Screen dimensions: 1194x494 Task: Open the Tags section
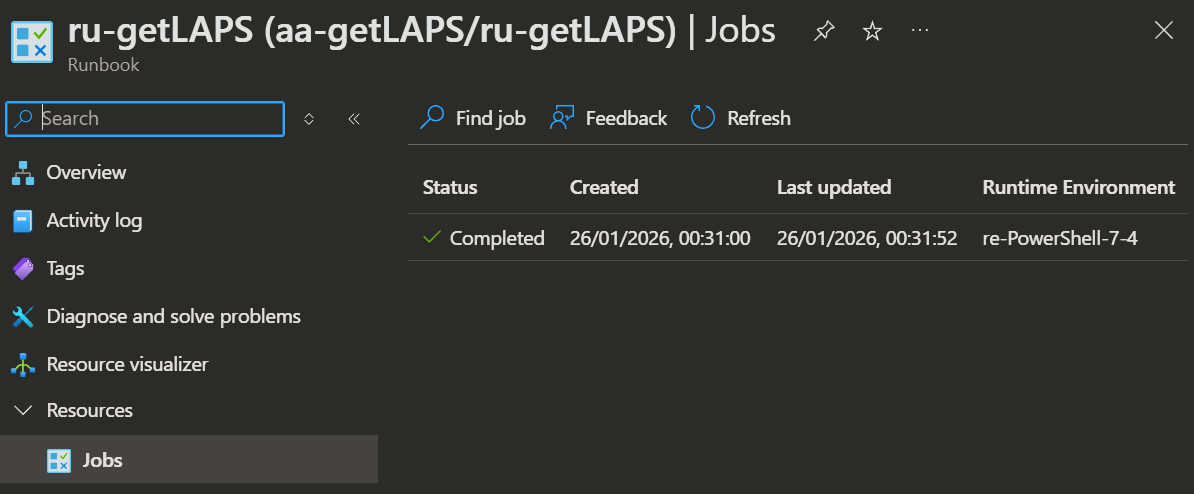(65, 268)
